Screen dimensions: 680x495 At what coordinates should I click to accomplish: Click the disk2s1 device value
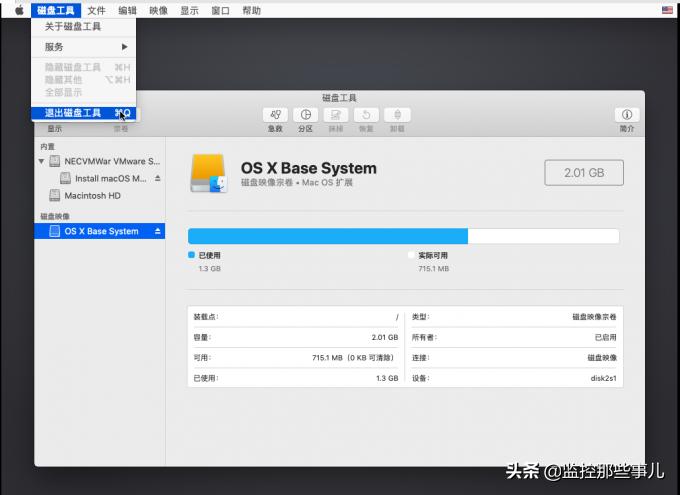[603, 378]
